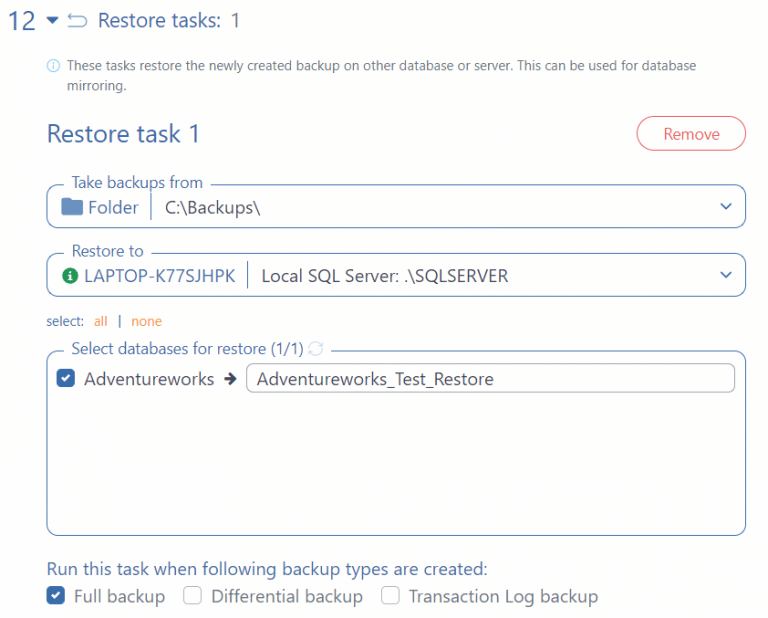This screenshot has width=768, height=618.
Task: Toggle the Full backup checkbox
Action: click(56, 596)
